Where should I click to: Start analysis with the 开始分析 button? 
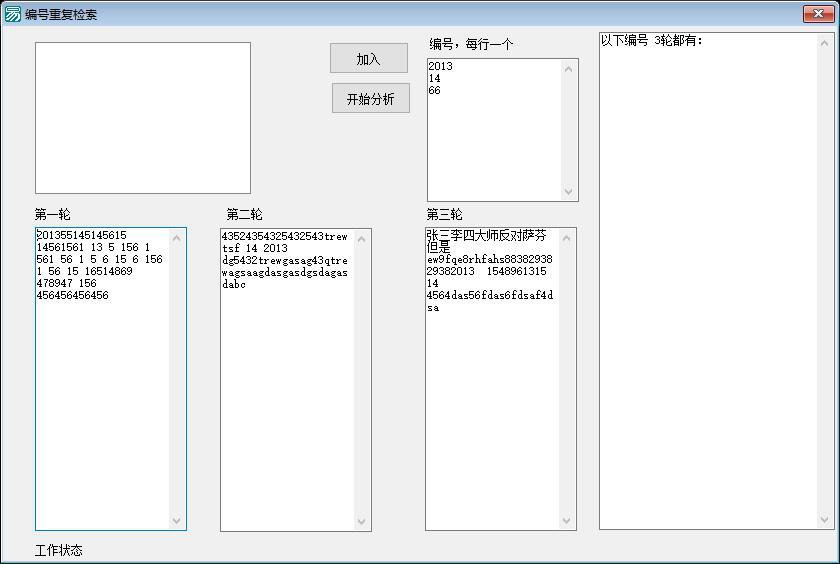370,99
